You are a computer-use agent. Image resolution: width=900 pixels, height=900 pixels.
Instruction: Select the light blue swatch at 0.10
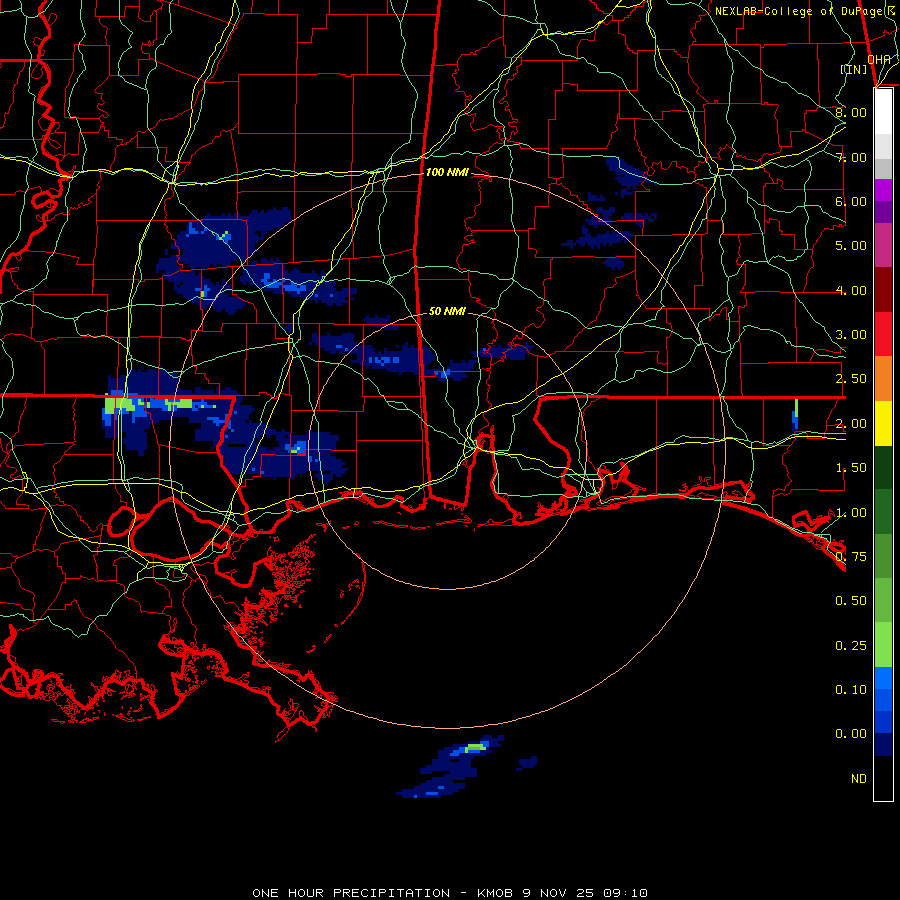(x=883, y=678)
